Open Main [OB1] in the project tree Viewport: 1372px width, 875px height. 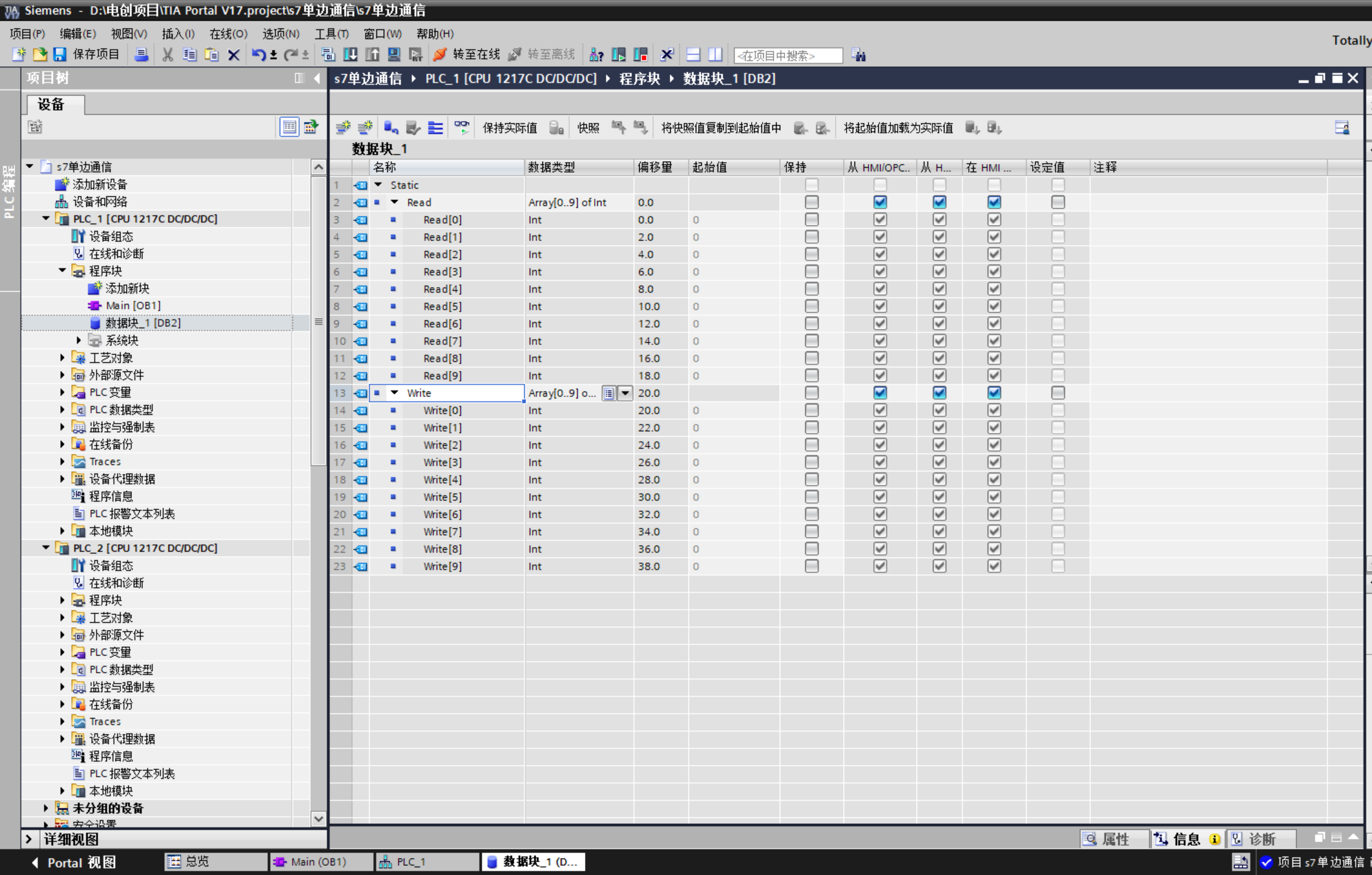point(133,305)
